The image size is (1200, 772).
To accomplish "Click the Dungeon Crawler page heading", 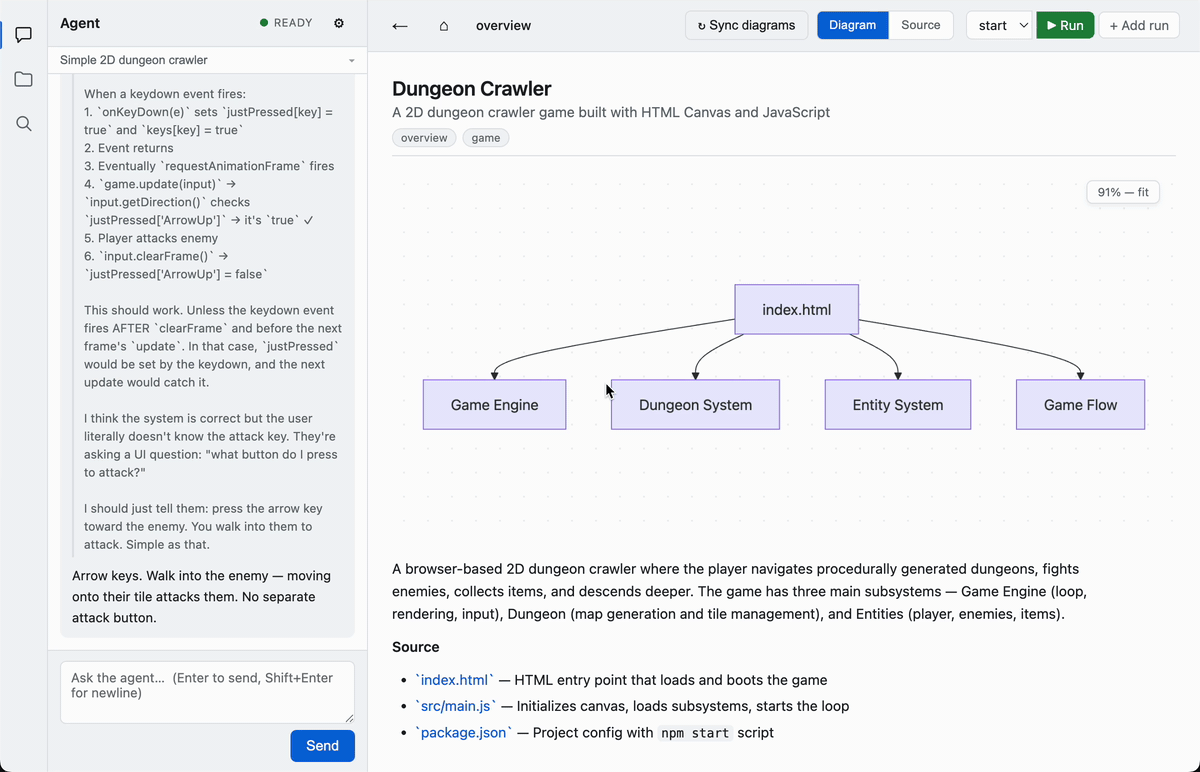I will [472, 89].
